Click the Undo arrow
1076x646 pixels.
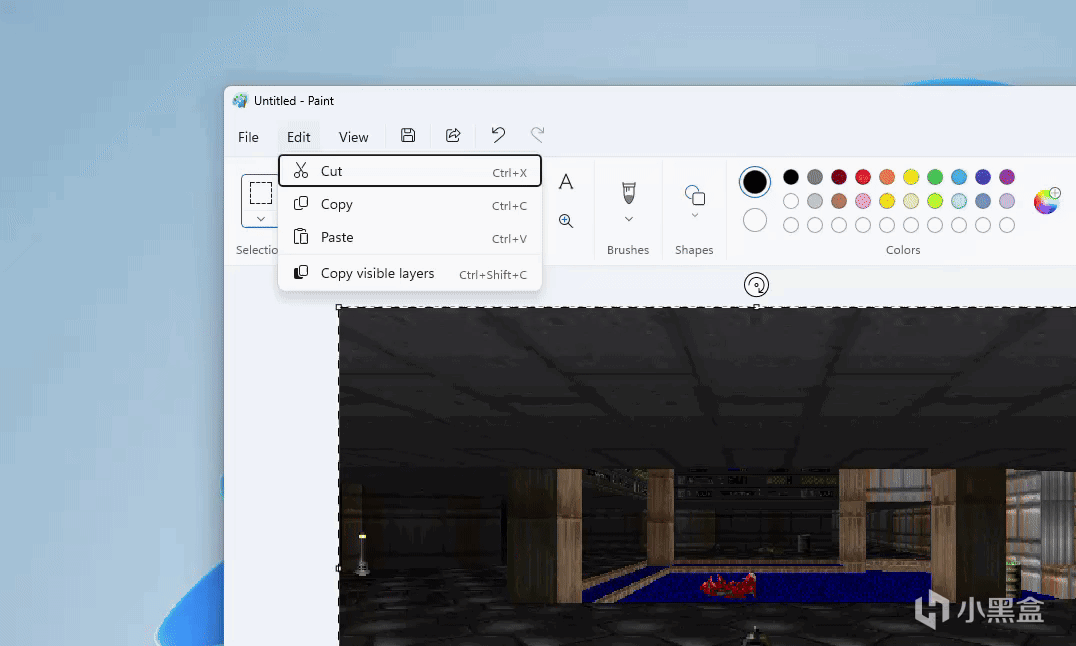498,135
